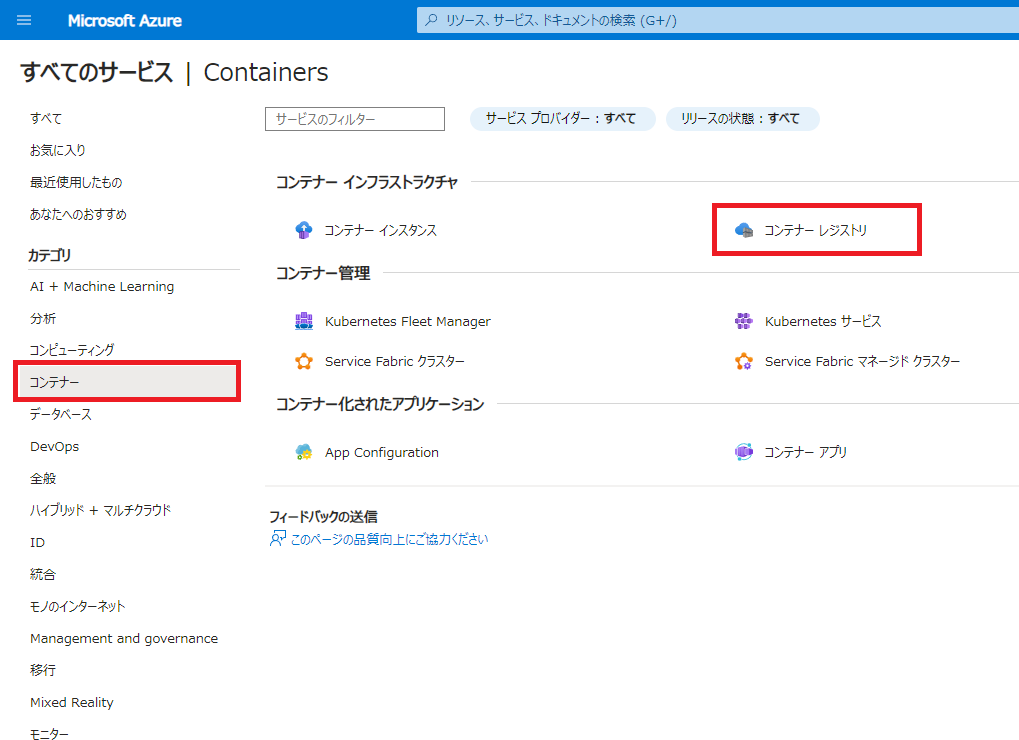Click the コンテナー化されたアプリケーション section heading

pyautogui.click(x=380, y=404)
